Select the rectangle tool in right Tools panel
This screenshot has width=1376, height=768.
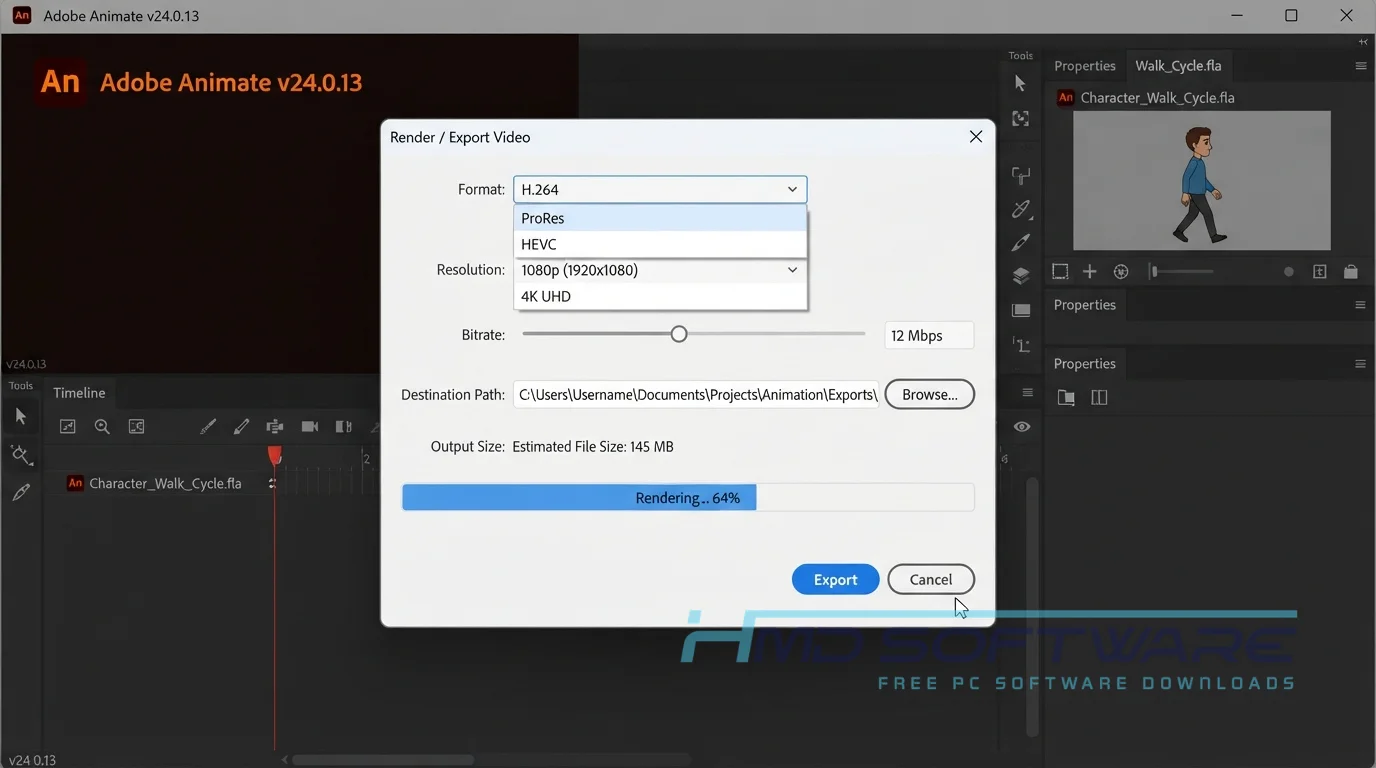(x=1021, y=310)
